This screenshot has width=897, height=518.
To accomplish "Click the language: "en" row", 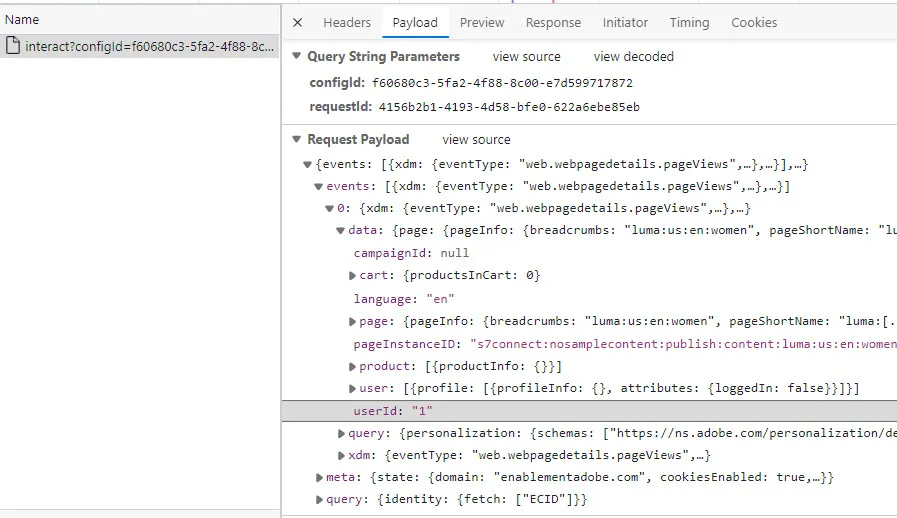I will point(404,299).
